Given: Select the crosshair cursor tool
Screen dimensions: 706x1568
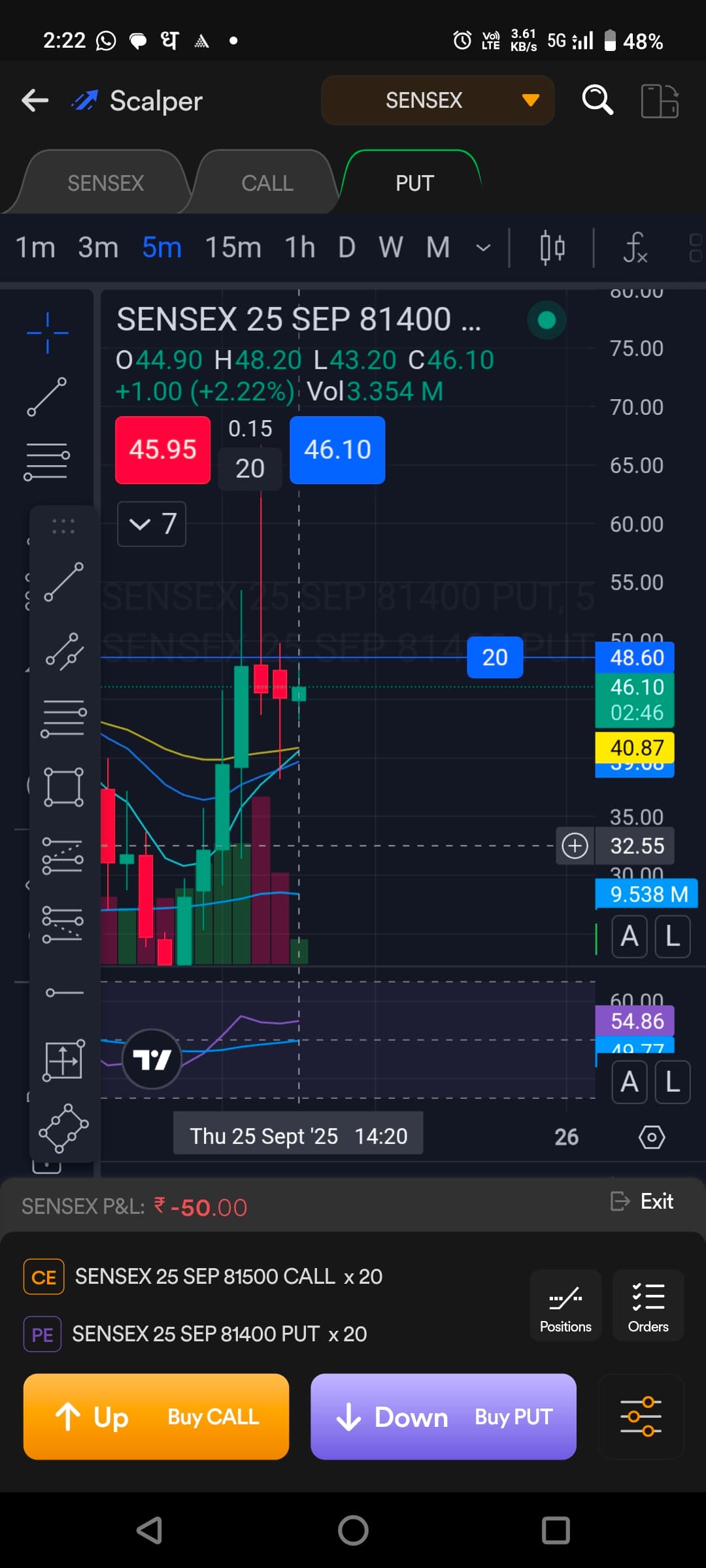Looking at the screenshot, I should (x=47, y=333).
